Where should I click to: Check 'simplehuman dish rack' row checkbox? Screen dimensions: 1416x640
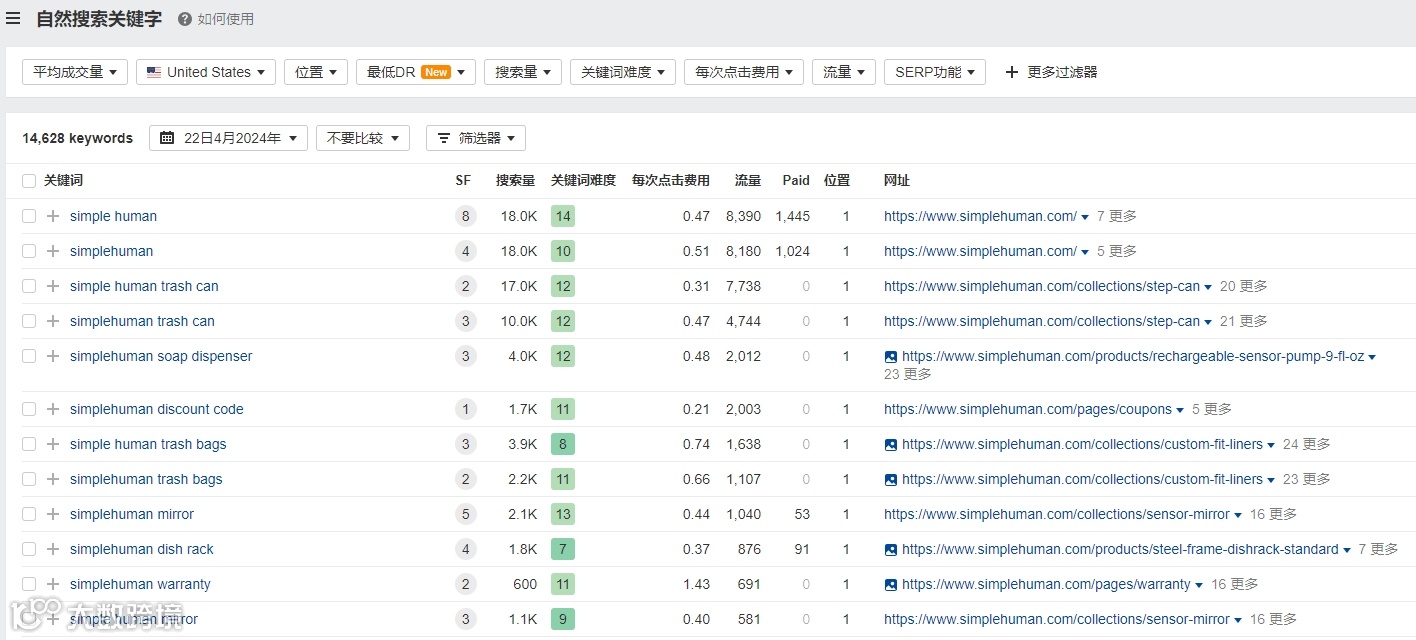29,549
